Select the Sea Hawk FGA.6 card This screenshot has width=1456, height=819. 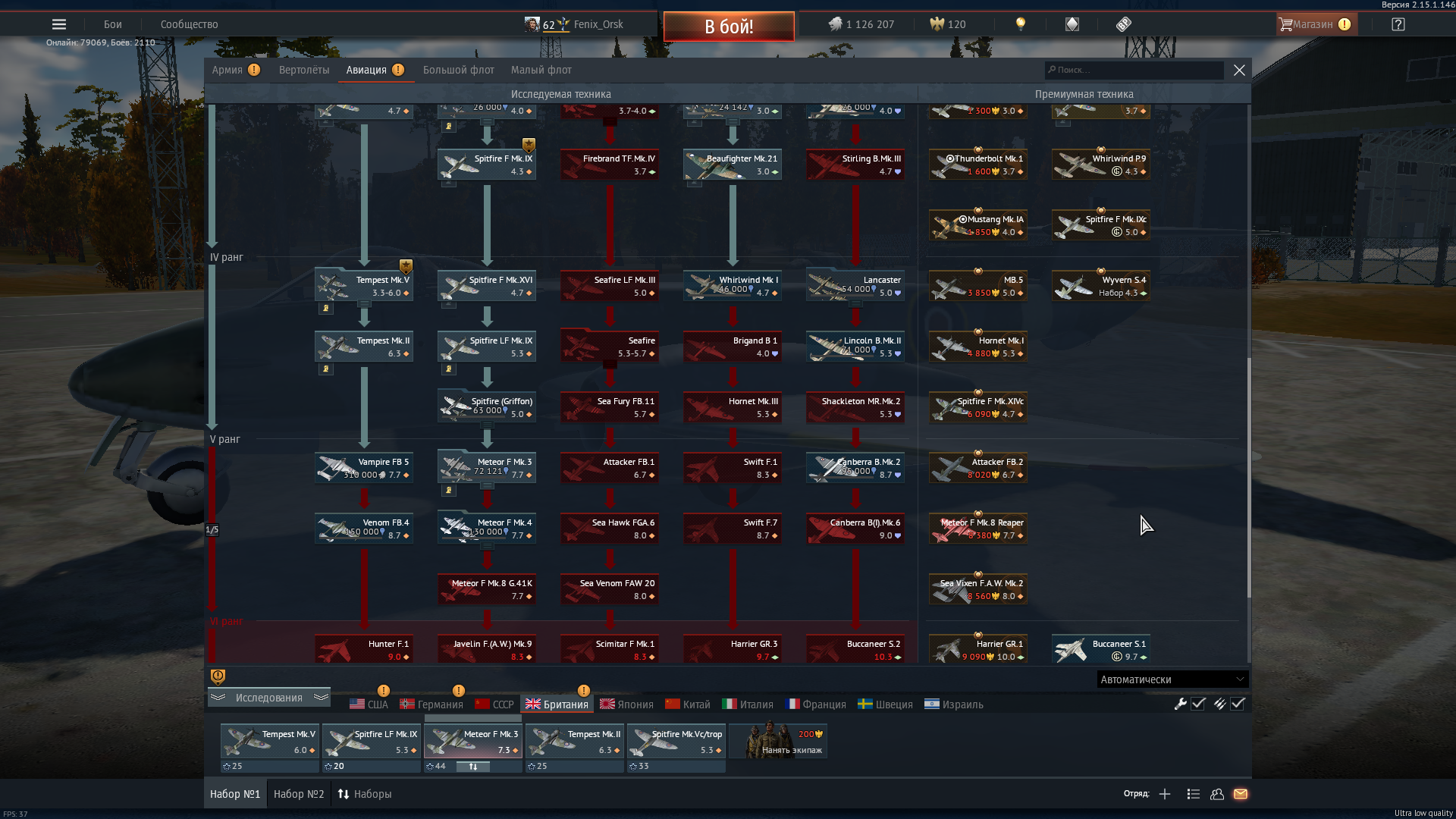610,529
